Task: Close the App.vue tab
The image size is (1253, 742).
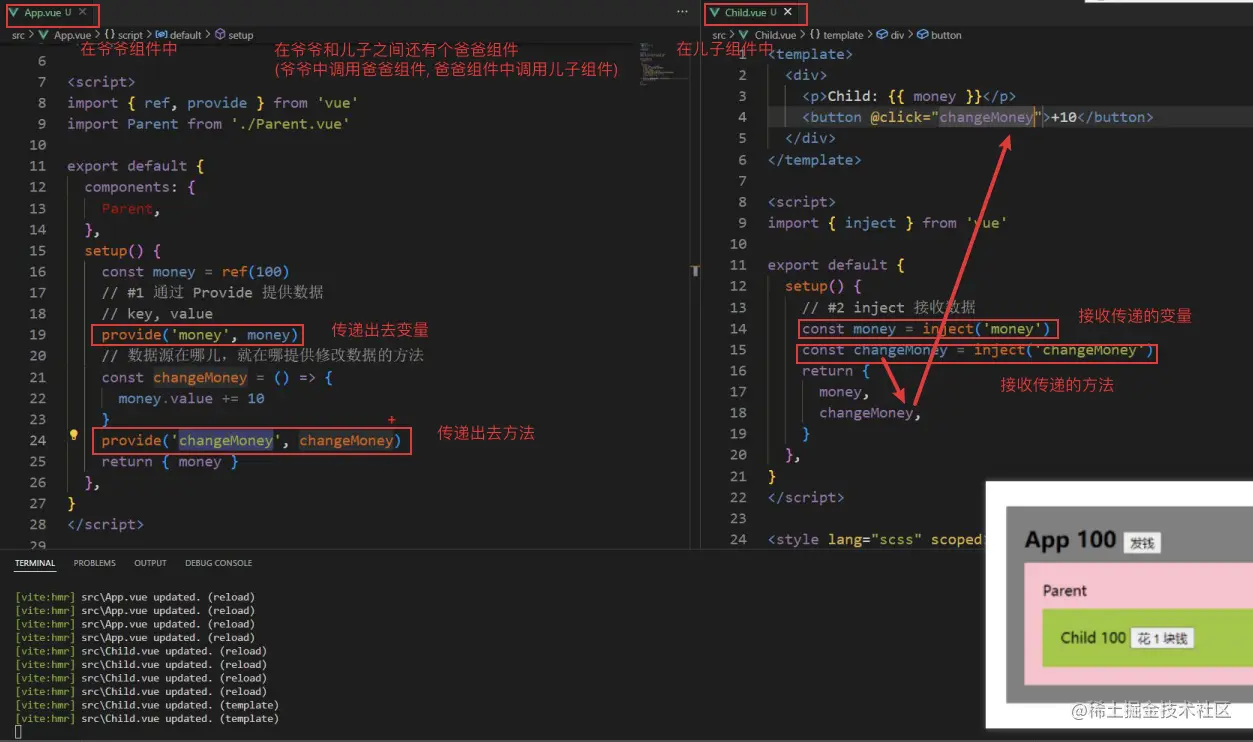Action: click(x=83, y=13)
